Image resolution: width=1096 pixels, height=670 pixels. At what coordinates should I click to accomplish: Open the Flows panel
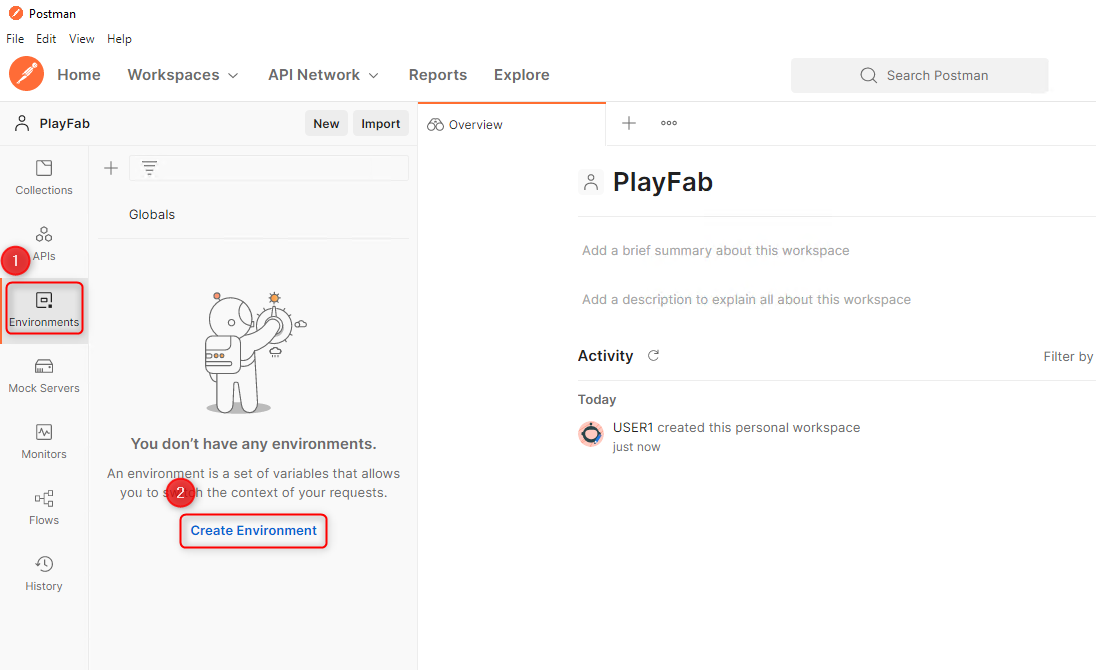point(43,506)
